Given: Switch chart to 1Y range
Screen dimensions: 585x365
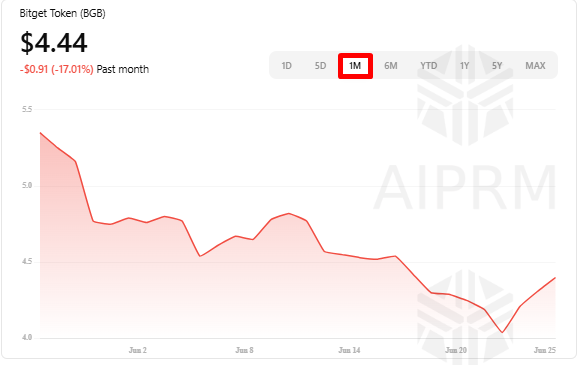Looking at the screenshot, I should (464, 66).
